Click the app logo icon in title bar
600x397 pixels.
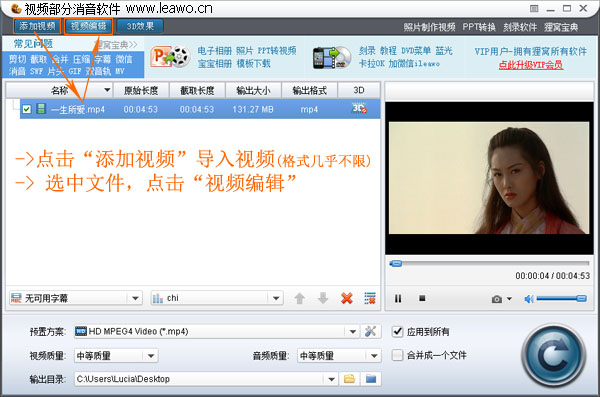click(16, 8)
